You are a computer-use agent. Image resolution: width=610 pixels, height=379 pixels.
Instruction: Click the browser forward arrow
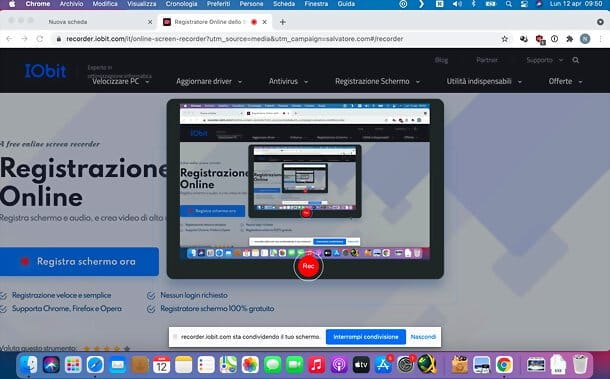(x=24, y=39)
